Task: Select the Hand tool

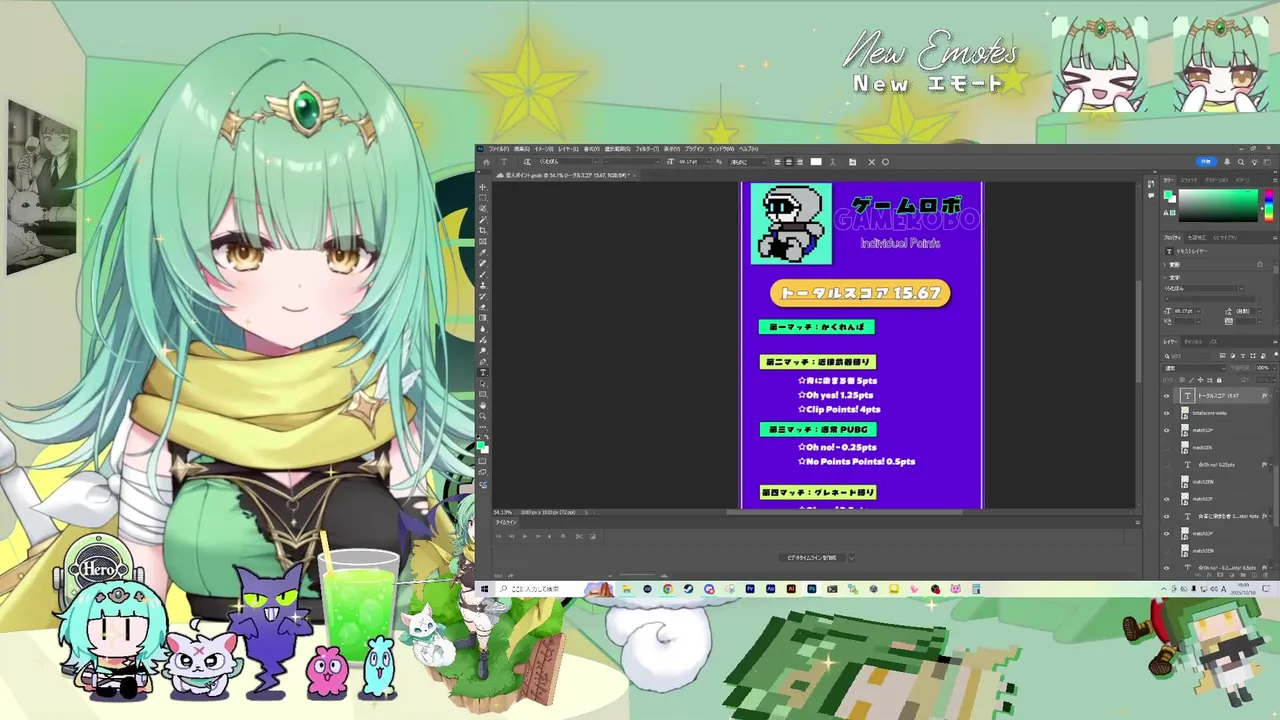Action: [x=483, y=405]
